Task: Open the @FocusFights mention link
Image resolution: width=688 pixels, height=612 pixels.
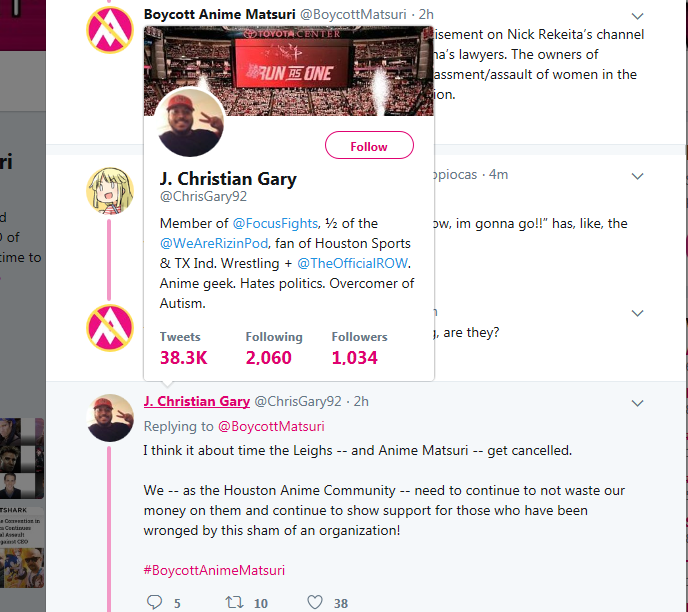Action: tap(275, 223)
